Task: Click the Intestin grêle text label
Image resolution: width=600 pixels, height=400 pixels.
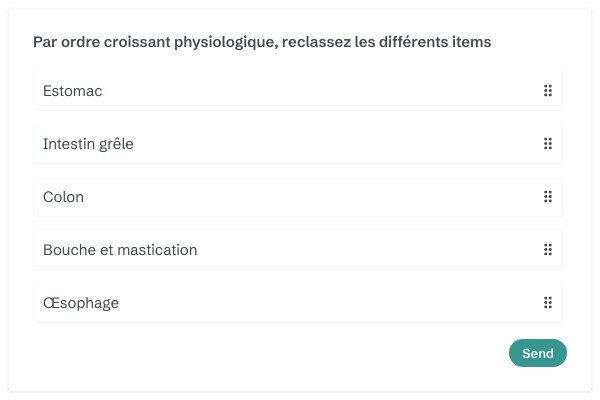Action: pos(88,144)
